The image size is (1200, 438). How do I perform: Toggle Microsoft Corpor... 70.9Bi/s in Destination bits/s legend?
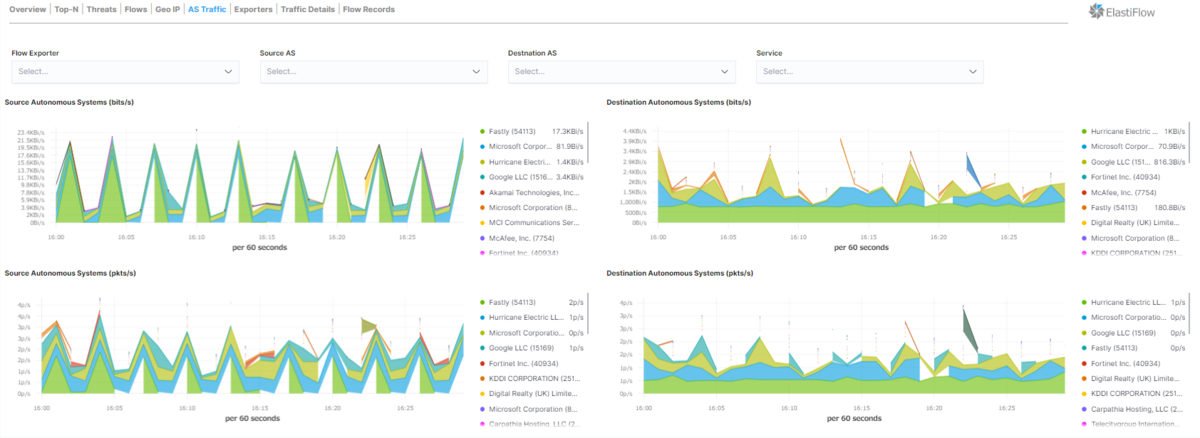[1133, 147]
